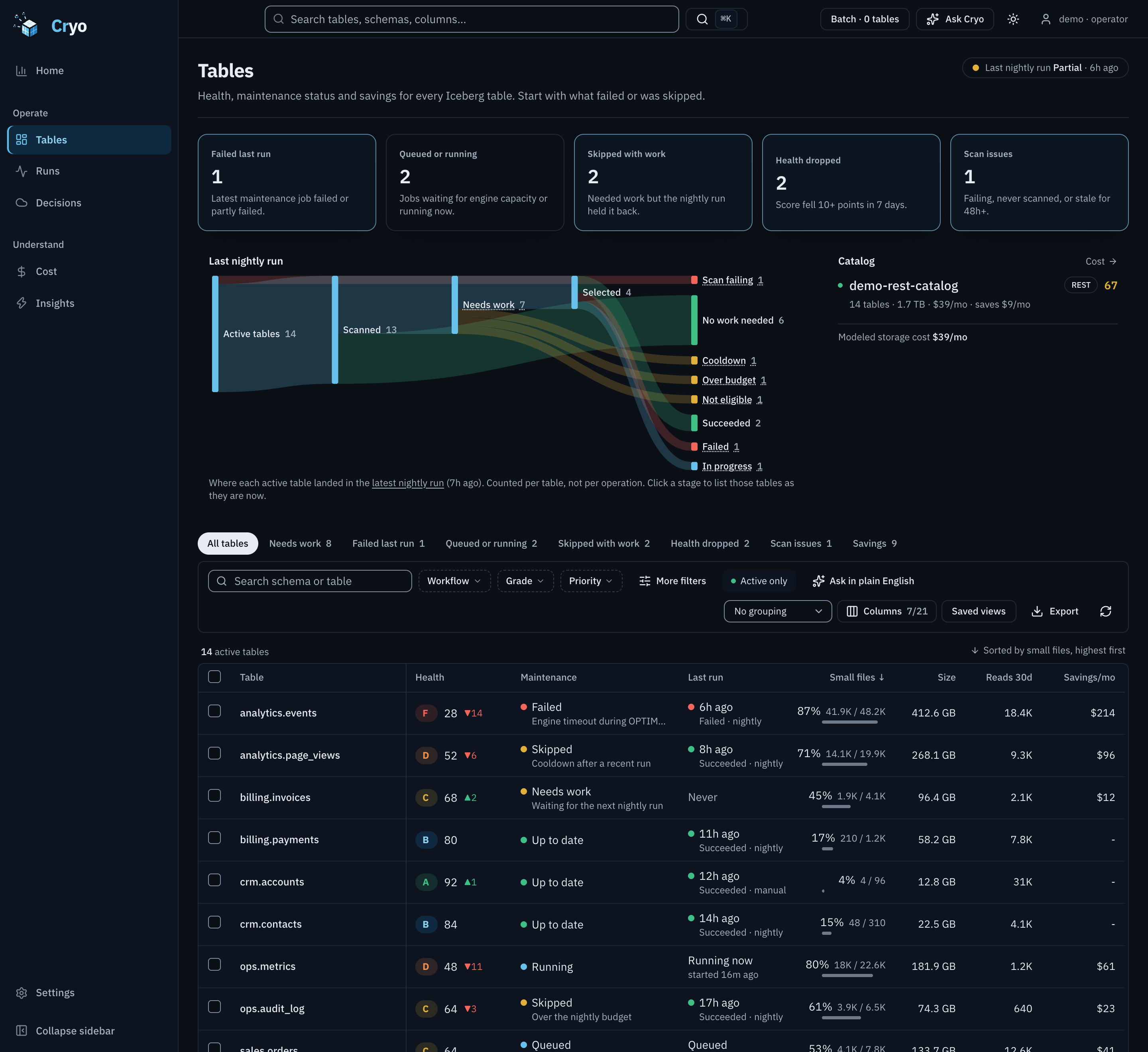This screenshot has height=1052, width=1148.
Task: Open the Batch 0 tables button
Action: pyautogui.click(x=865, y=19)
